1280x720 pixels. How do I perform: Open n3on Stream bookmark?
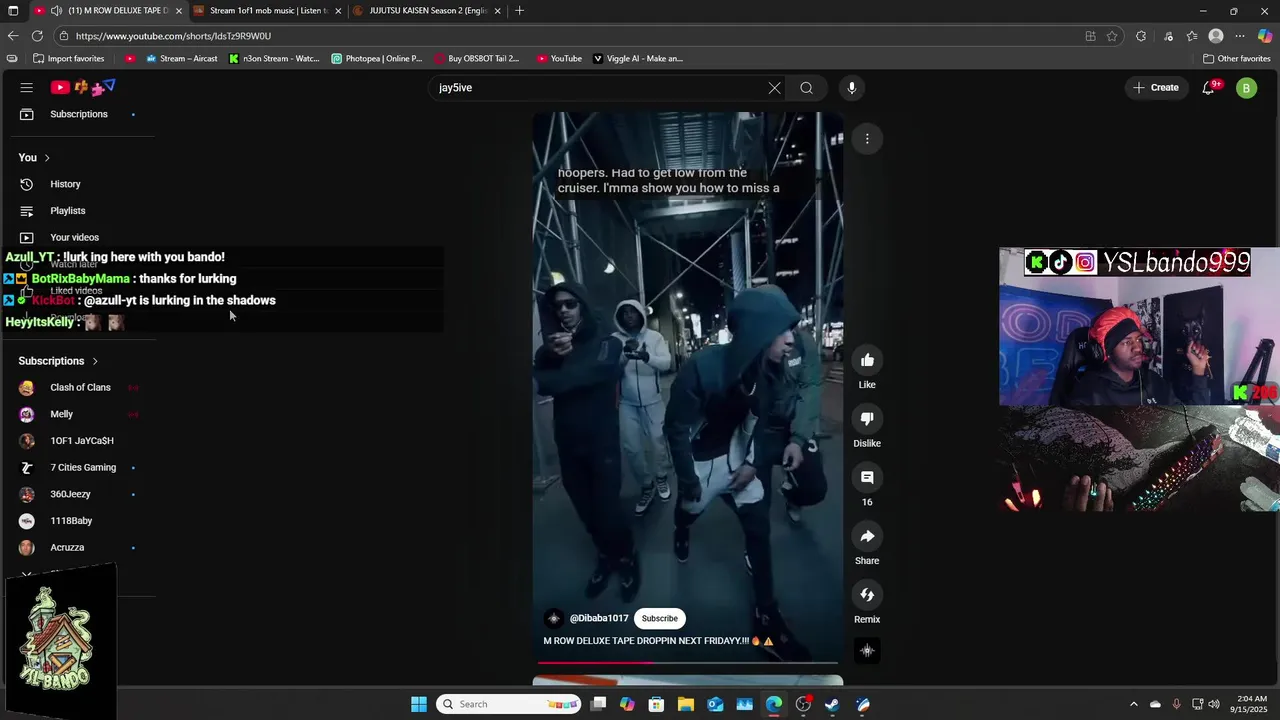[x=274, y=59]
